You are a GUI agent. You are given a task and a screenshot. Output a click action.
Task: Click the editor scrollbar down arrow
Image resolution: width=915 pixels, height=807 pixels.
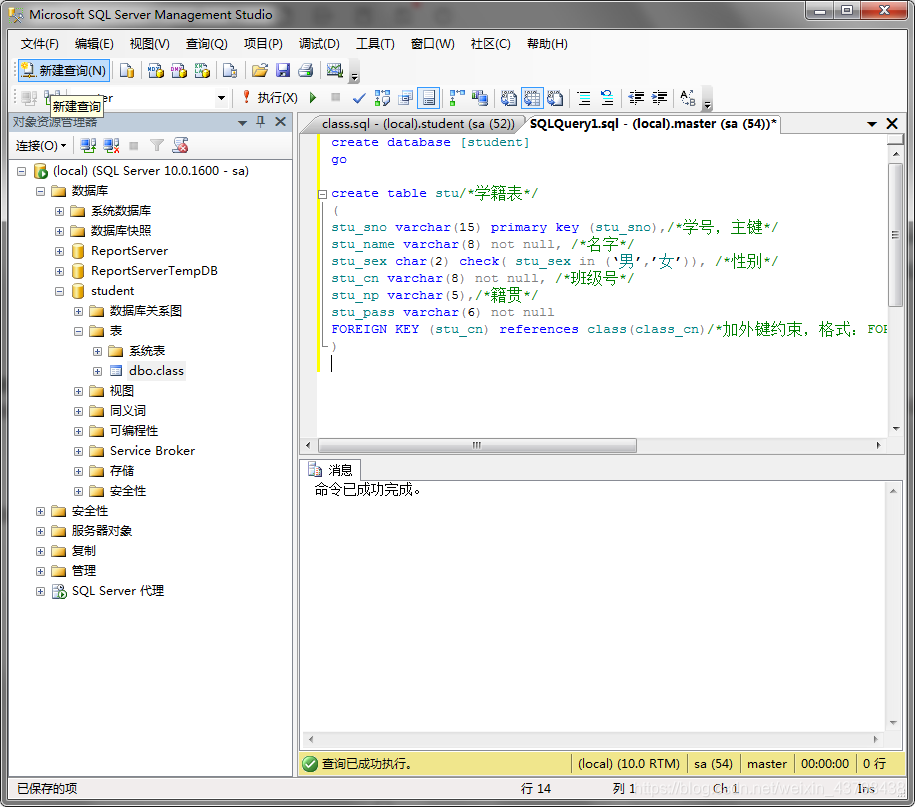point(896,429)
